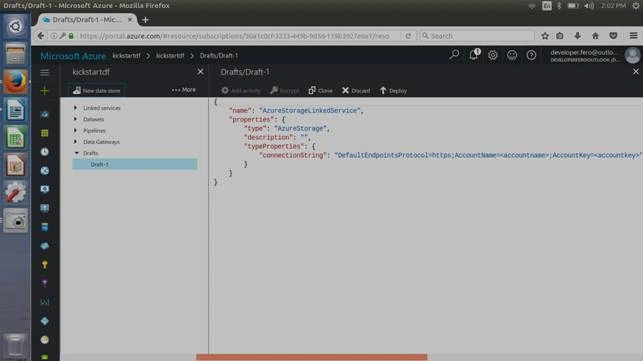Screen dimensions: 643x361
Task: Open the help question mark icon
Action: coord(531,55)
